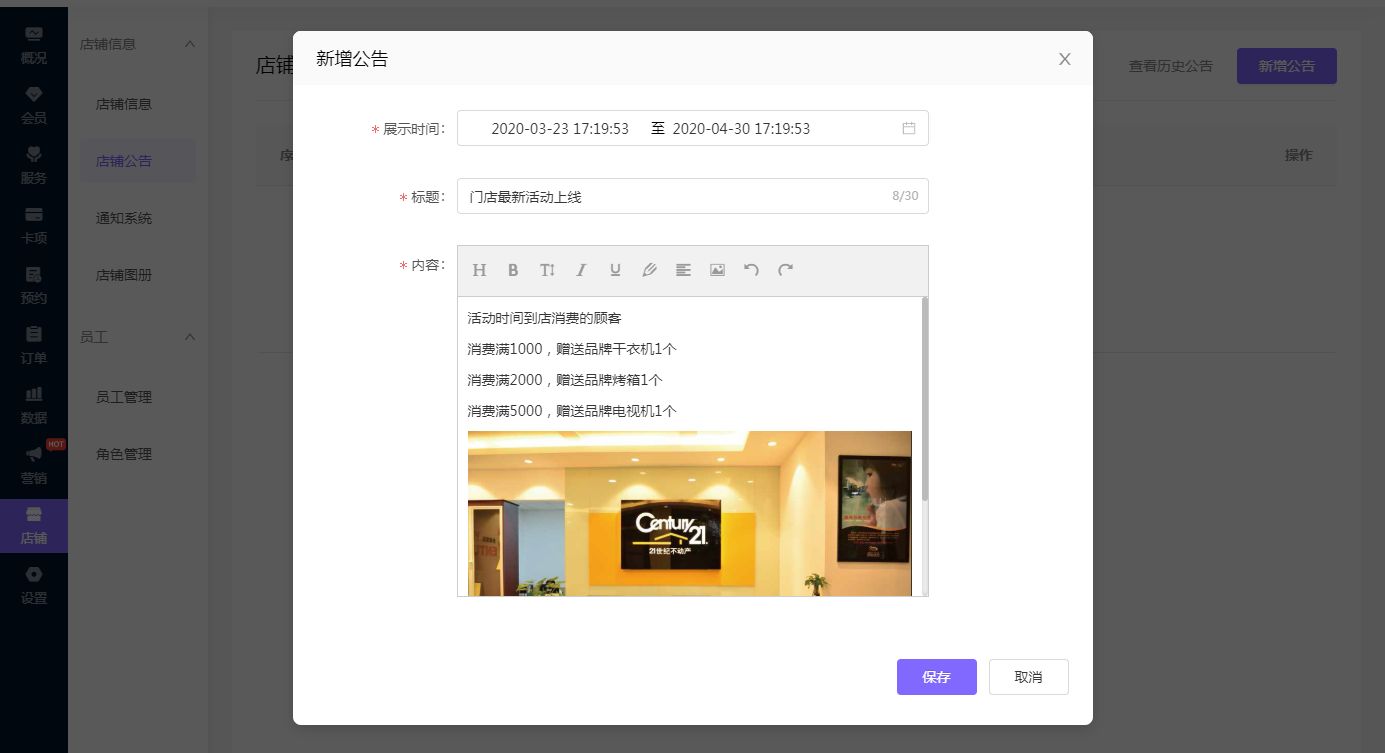Click the 操作 column header
This screenshot has height=753, width=1385.
click(x=1298, y=155)
